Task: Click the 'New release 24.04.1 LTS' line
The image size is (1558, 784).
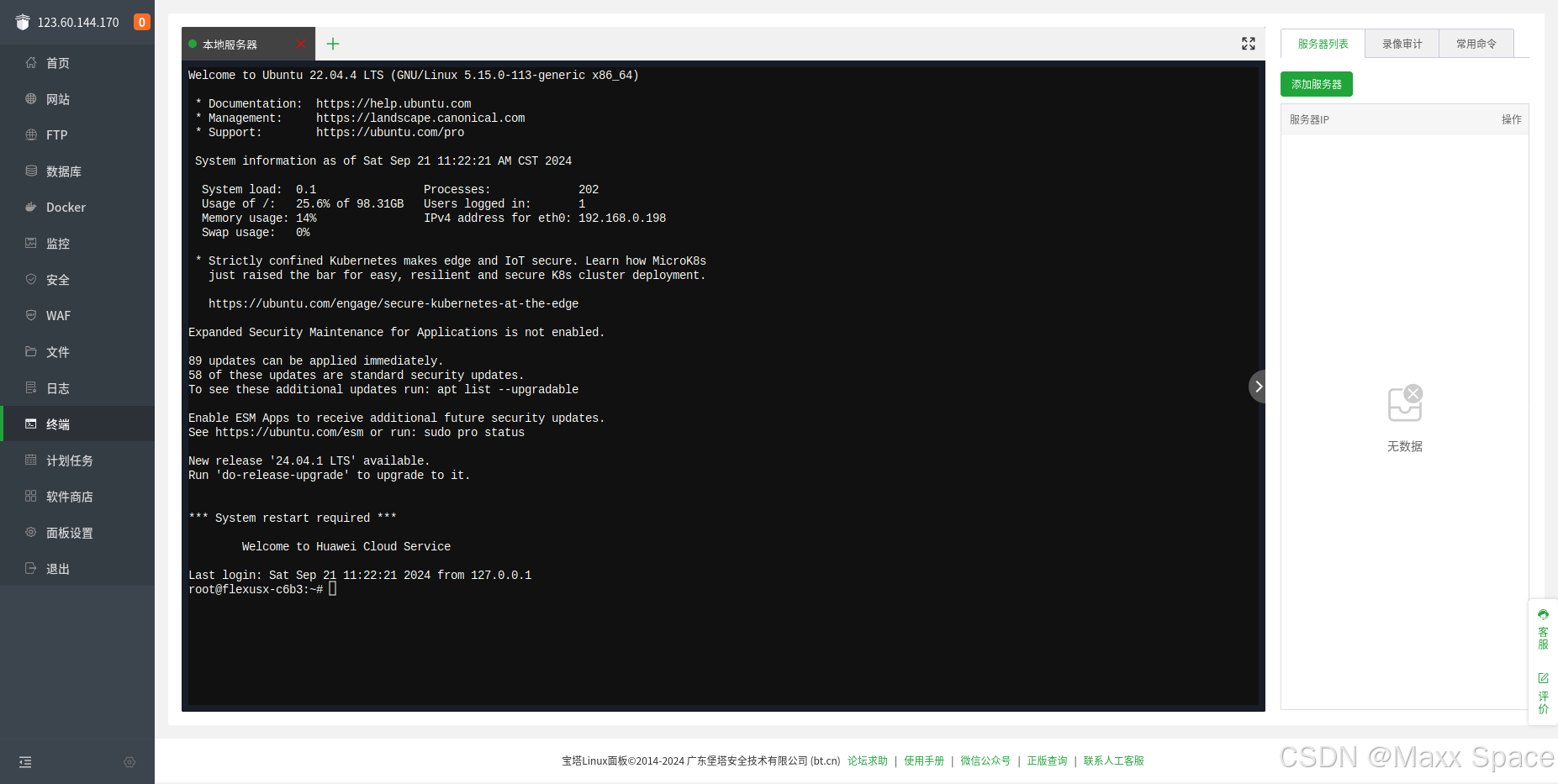Action: tap(309, 461)
